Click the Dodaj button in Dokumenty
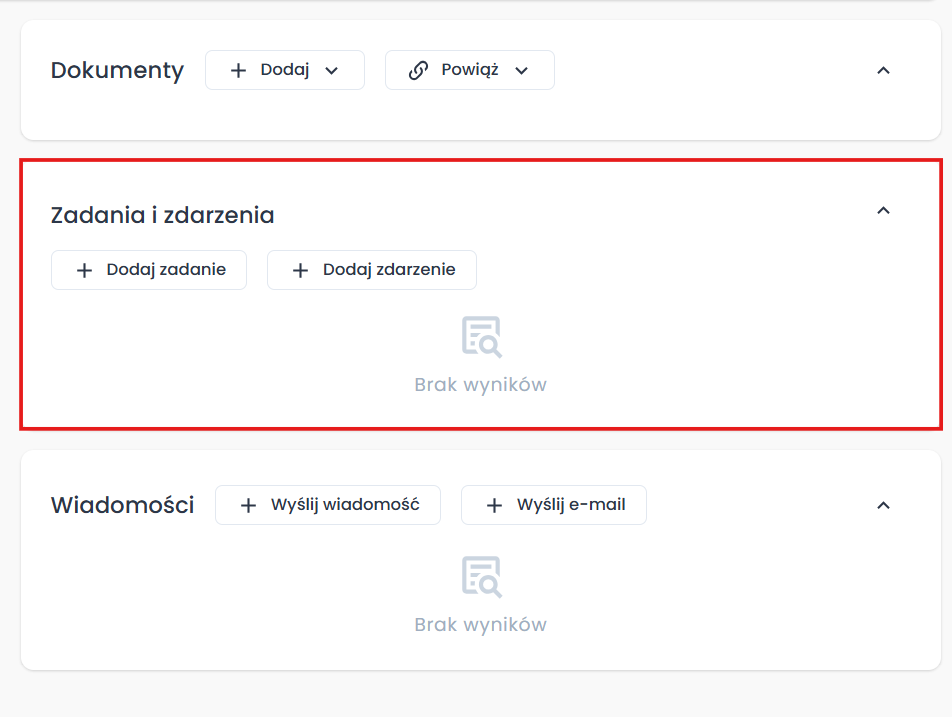 coord(284,70)
